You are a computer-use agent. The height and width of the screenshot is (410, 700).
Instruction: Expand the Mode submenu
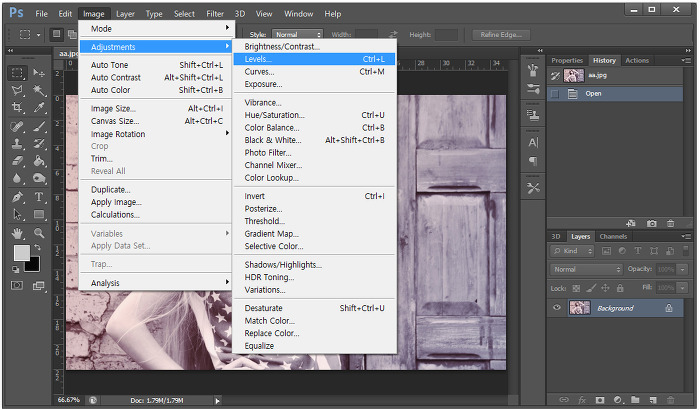[155, 29]
